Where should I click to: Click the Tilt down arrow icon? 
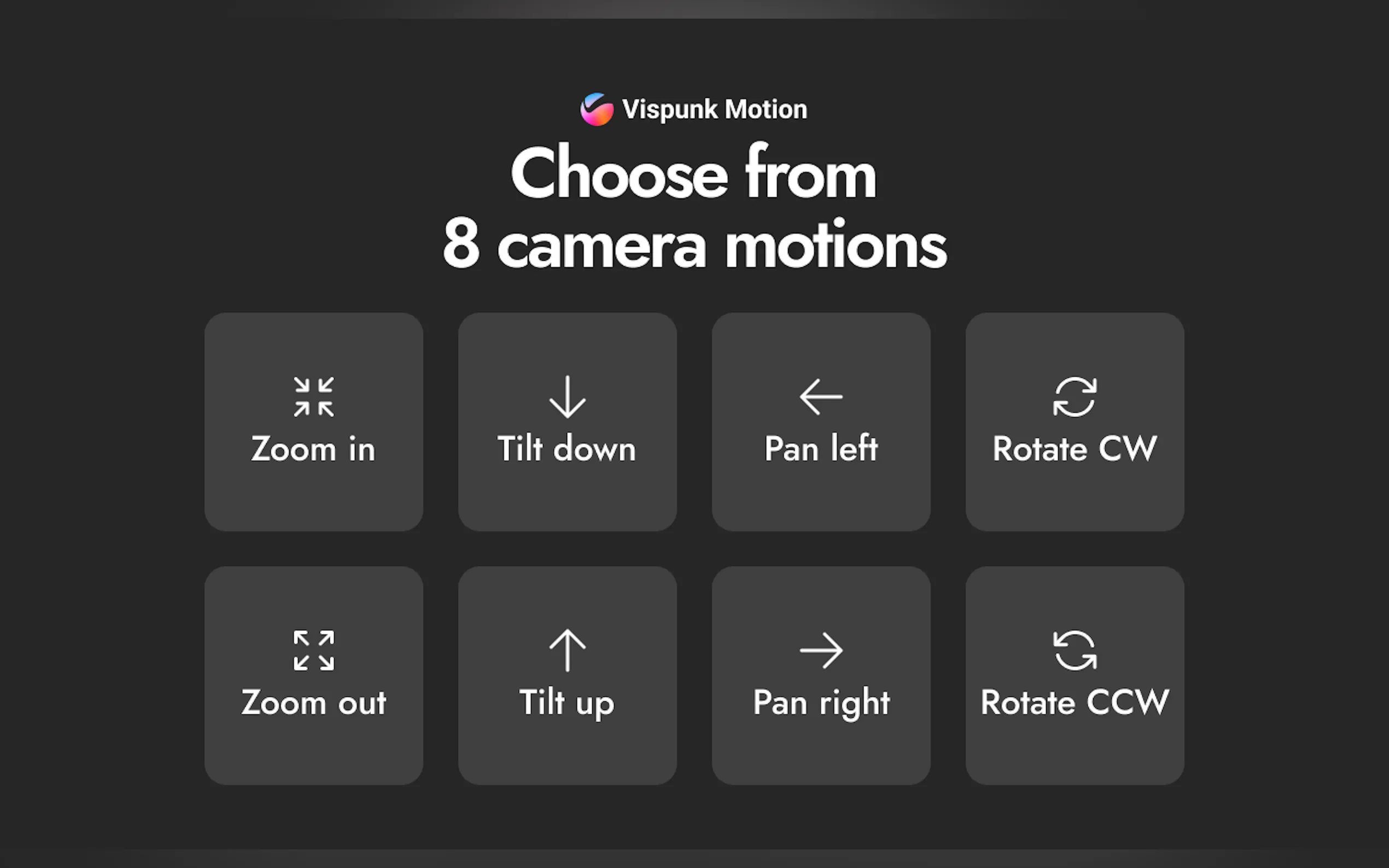pyautogui.click(x=567, y=397)
